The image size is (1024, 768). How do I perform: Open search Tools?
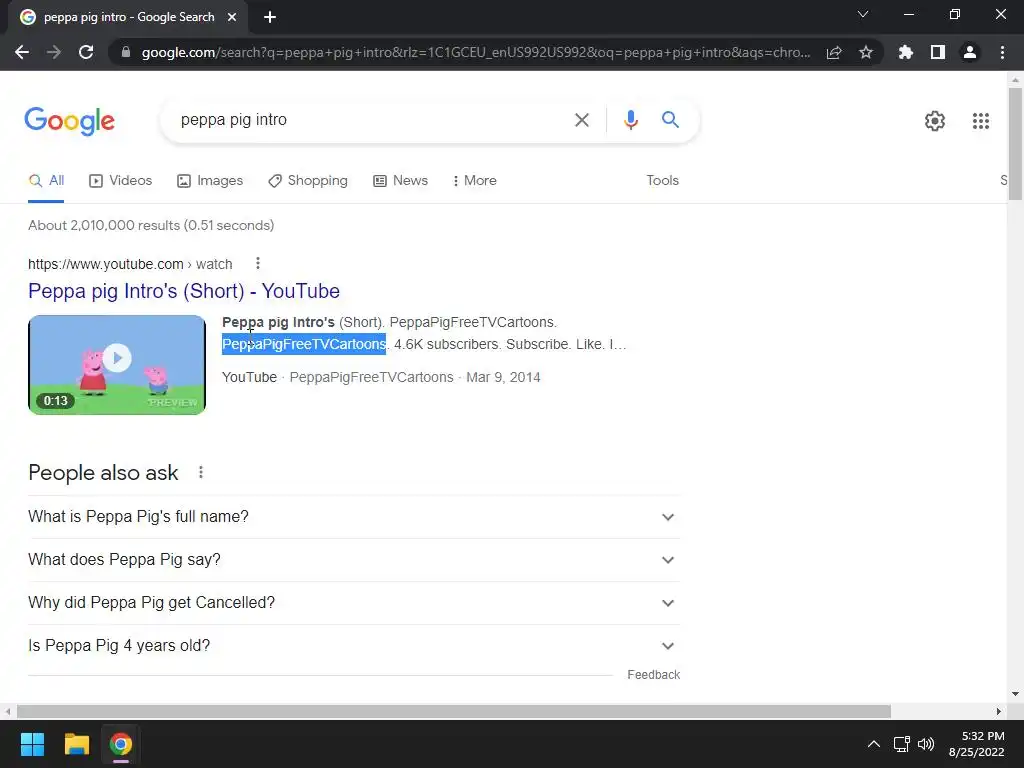(x=662, y=181)
